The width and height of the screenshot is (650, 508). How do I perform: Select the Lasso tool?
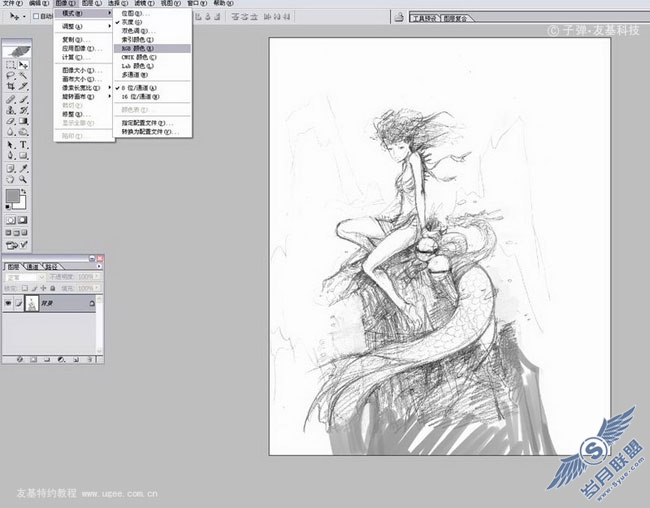(x=11, y=75)
